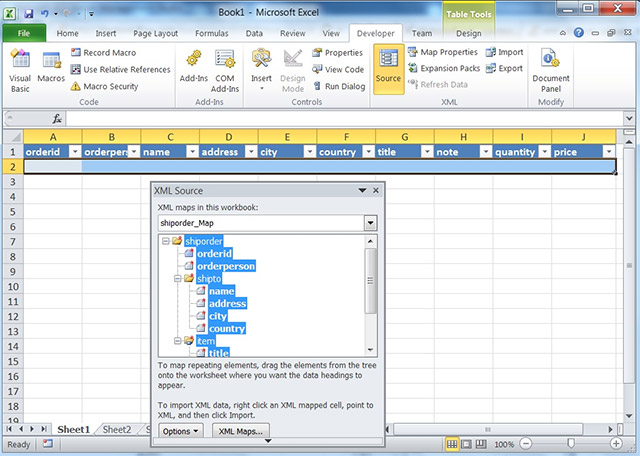Switch to the Home tab
The image size is (640, 456).
[x=67, y=33]
